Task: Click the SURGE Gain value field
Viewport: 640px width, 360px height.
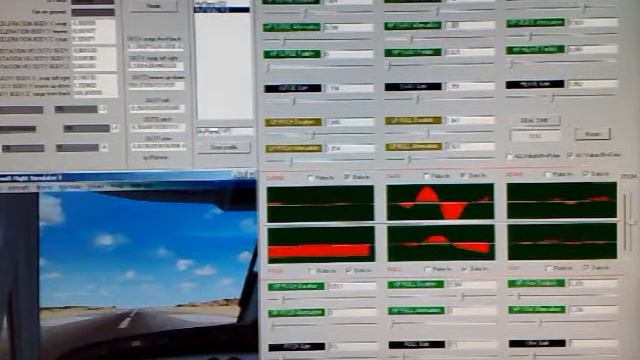Action: 349,88
